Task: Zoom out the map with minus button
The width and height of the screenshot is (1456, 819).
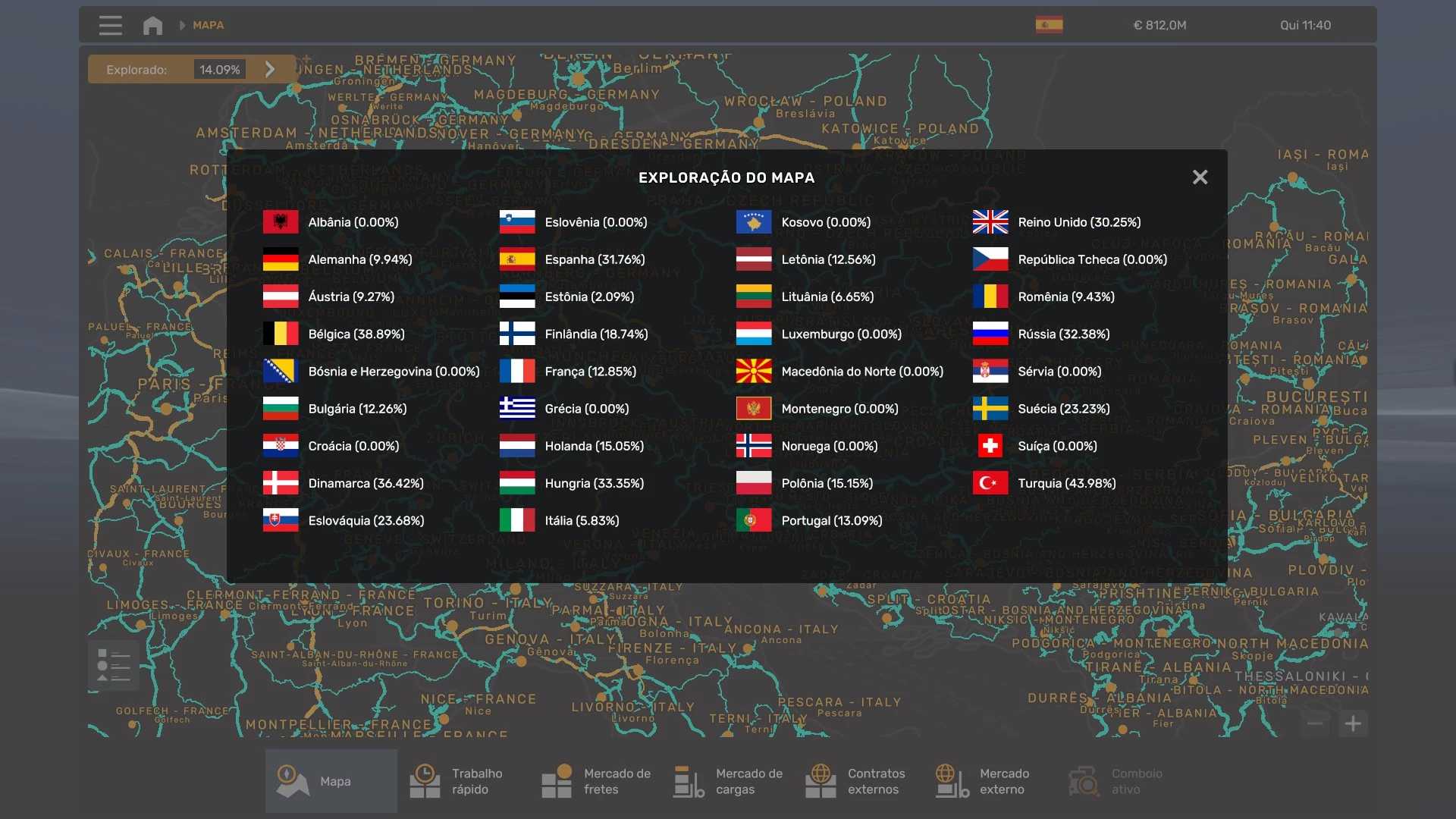Action: [1315, 723]
